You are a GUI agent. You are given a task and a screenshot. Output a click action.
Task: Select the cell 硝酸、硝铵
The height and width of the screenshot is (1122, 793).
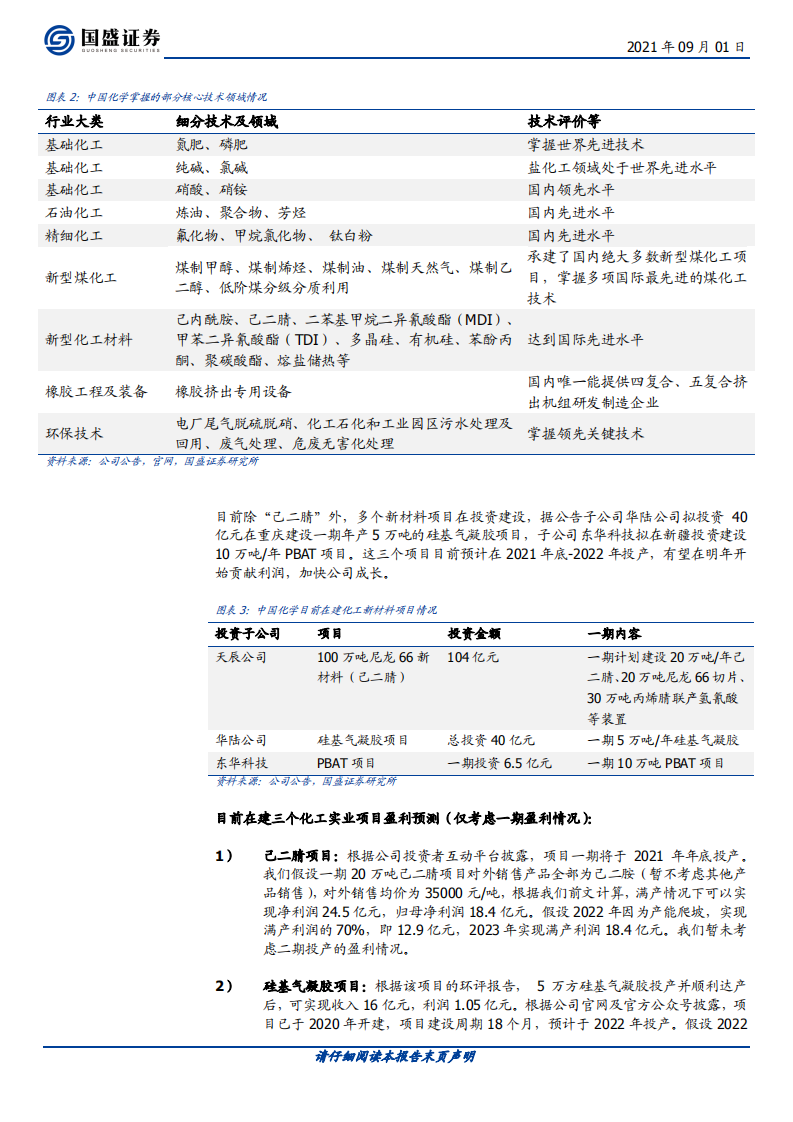tap(211, 190)
